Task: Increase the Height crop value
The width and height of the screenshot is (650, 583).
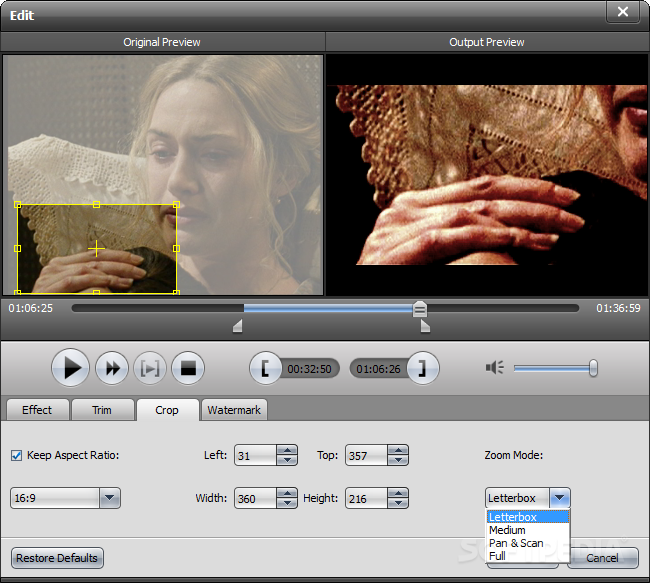Action: pos(398,493)
